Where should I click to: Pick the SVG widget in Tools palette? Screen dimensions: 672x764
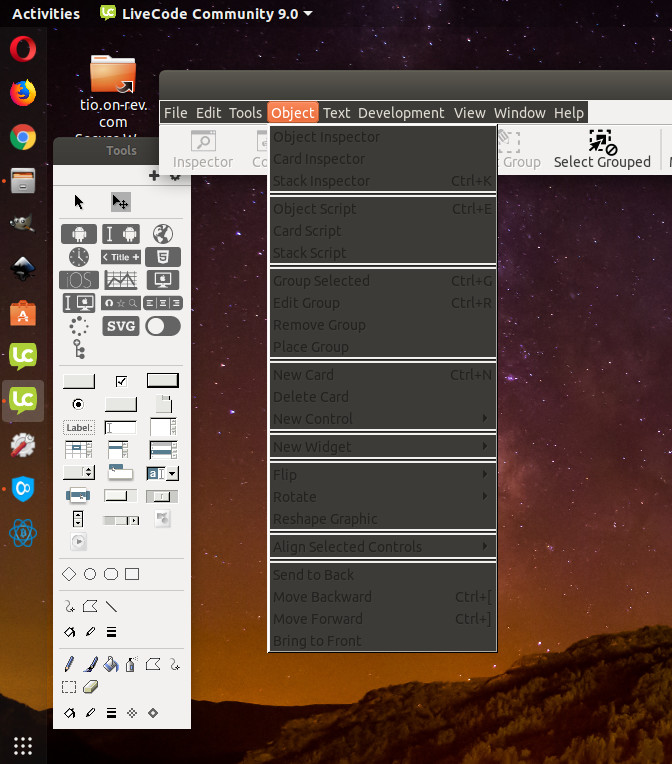click(121, 326)
